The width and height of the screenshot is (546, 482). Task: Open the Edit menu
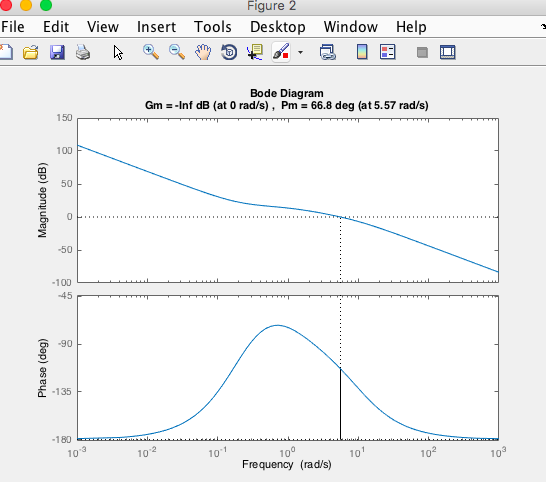click(56, 27)
